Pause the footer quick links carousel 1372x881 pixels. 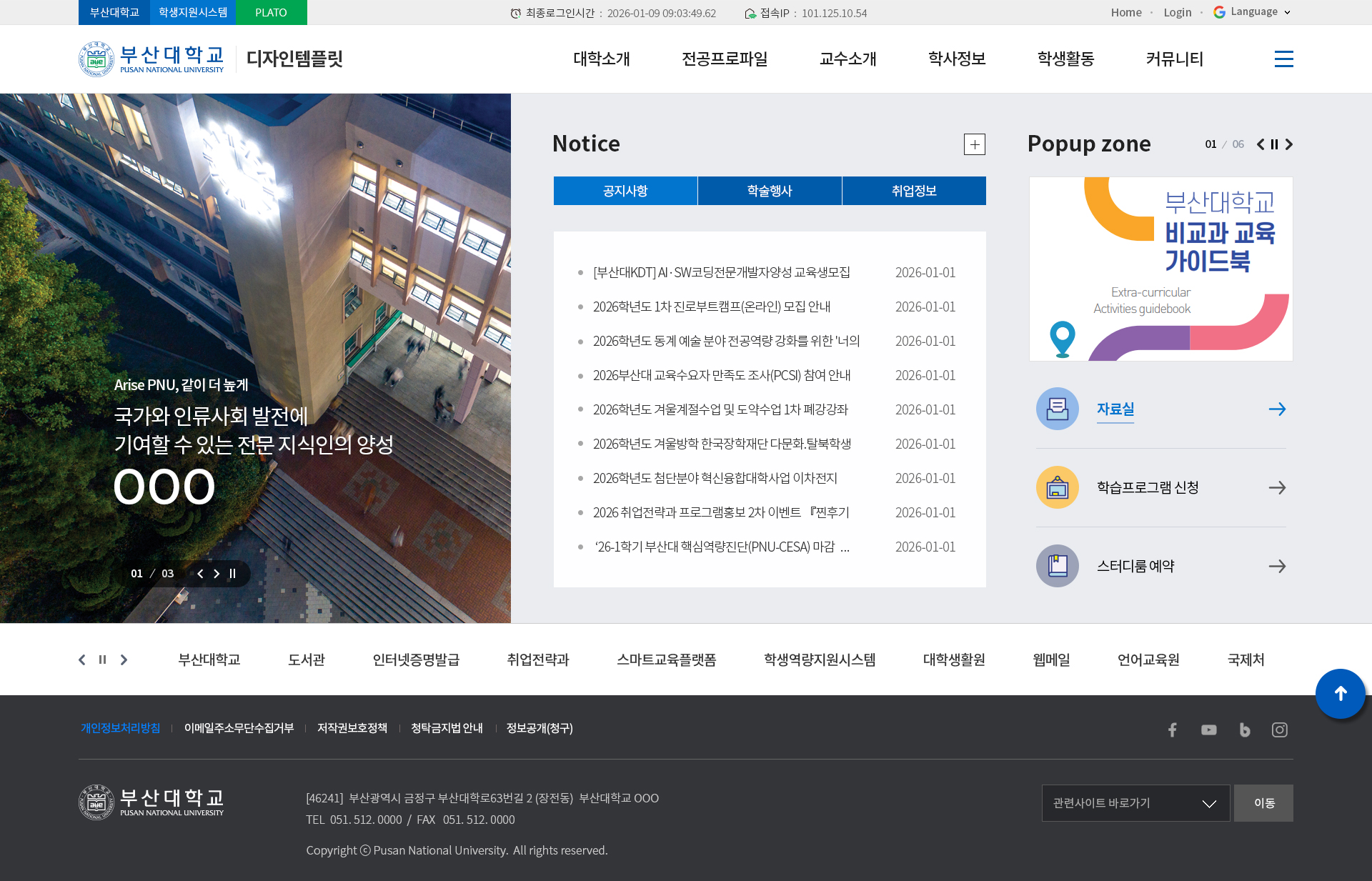pyautogui.click(x=102, y=659)
